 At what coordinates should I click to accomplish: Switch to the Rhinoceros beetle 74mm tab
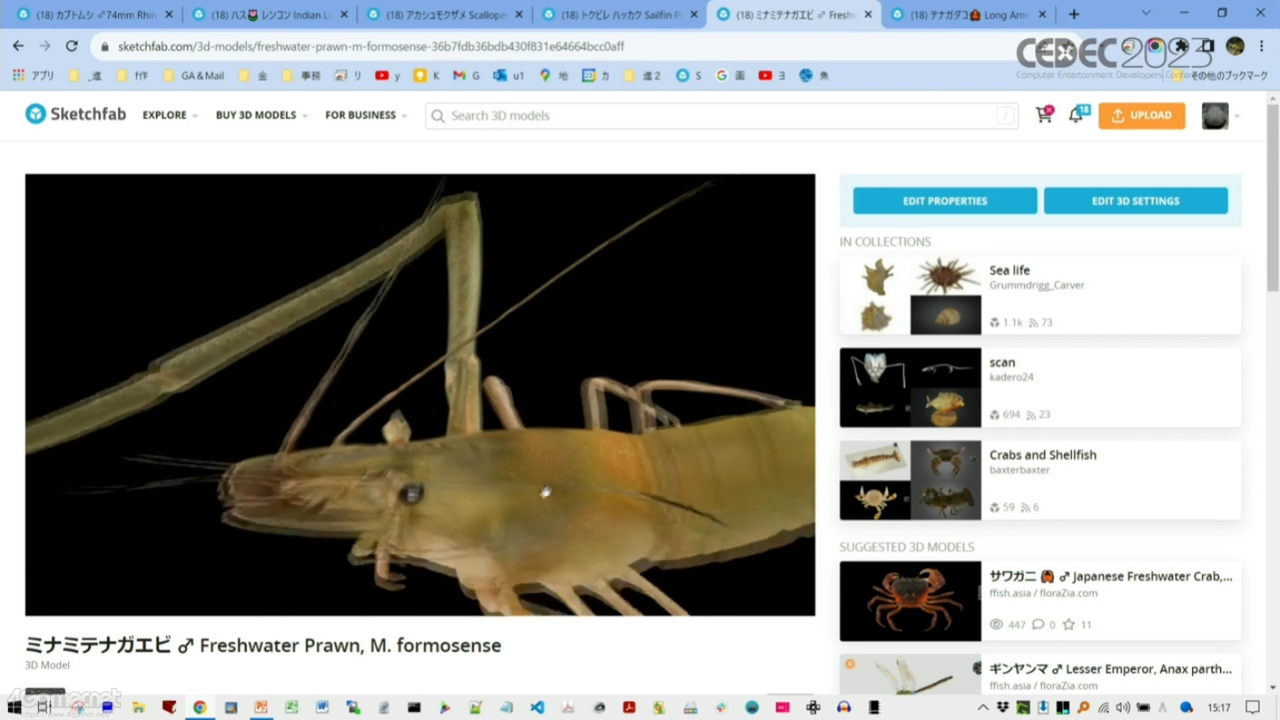(95, 14)
